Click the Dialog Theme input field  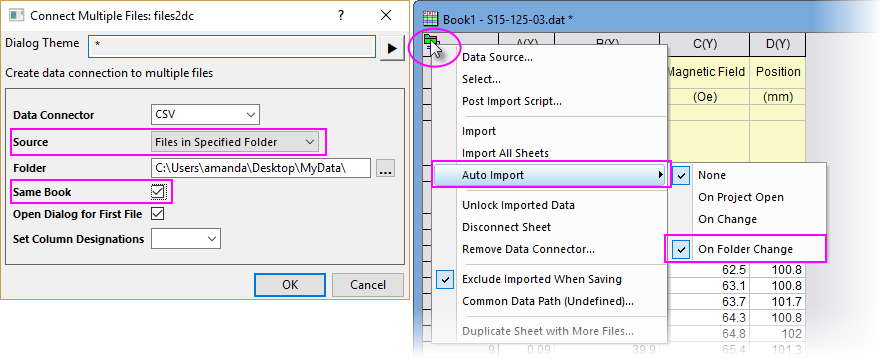232,47
